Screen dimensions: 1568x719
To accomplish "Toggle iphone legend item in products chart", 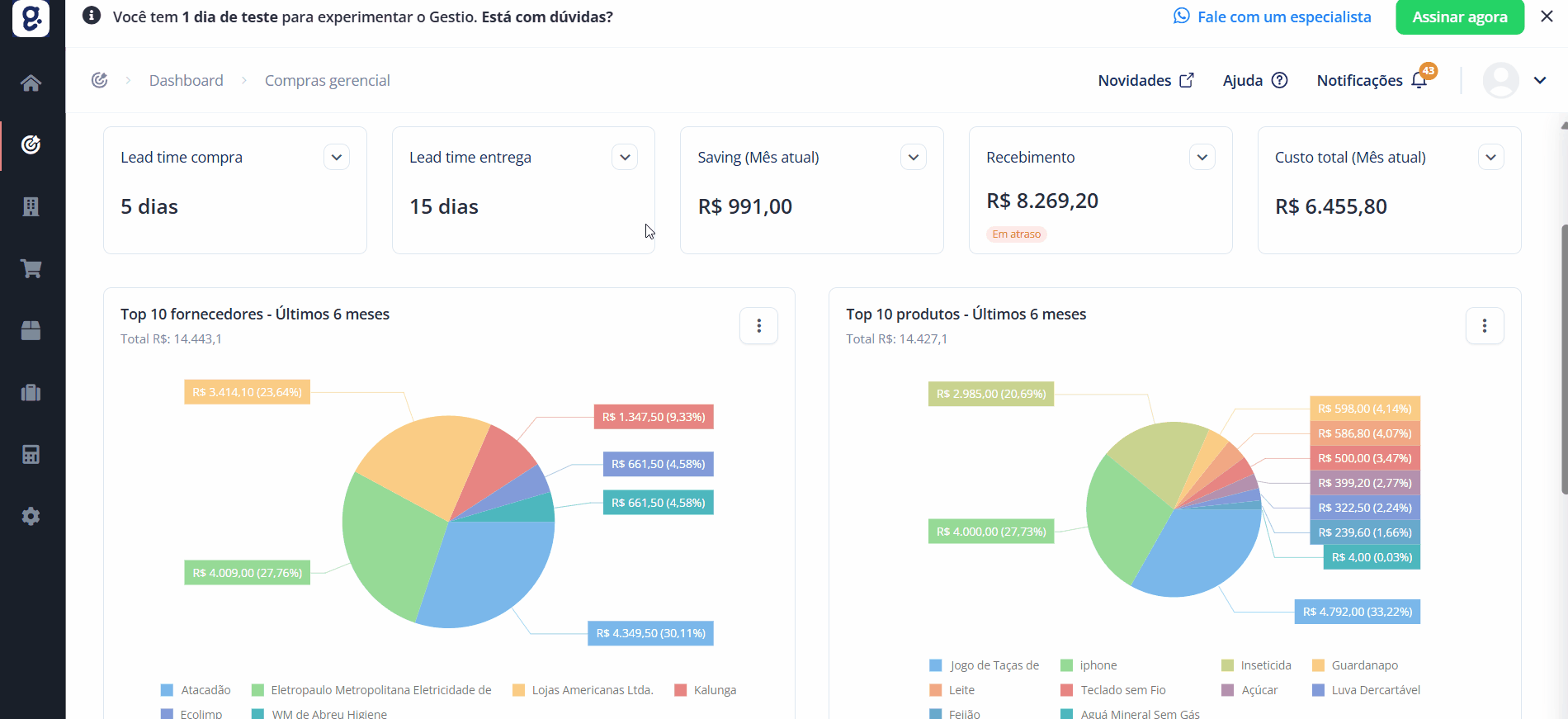I will point(1089,665).
